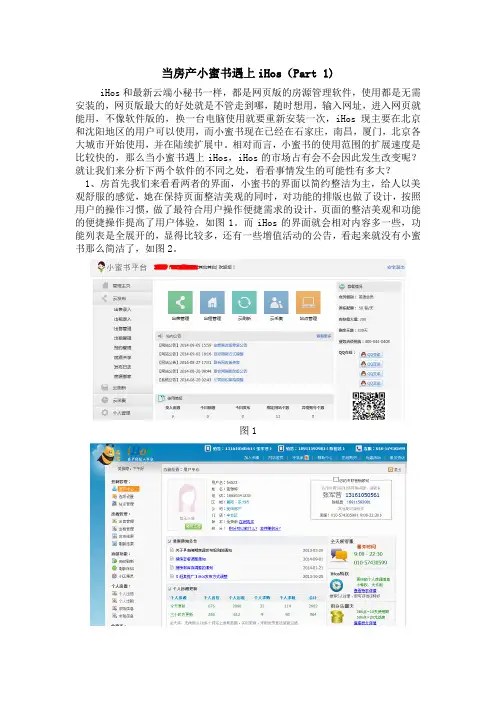Click the orange laptop tile in 小蜜书 platform
This screenshot has width=496, height=702.
coord(308,303)
